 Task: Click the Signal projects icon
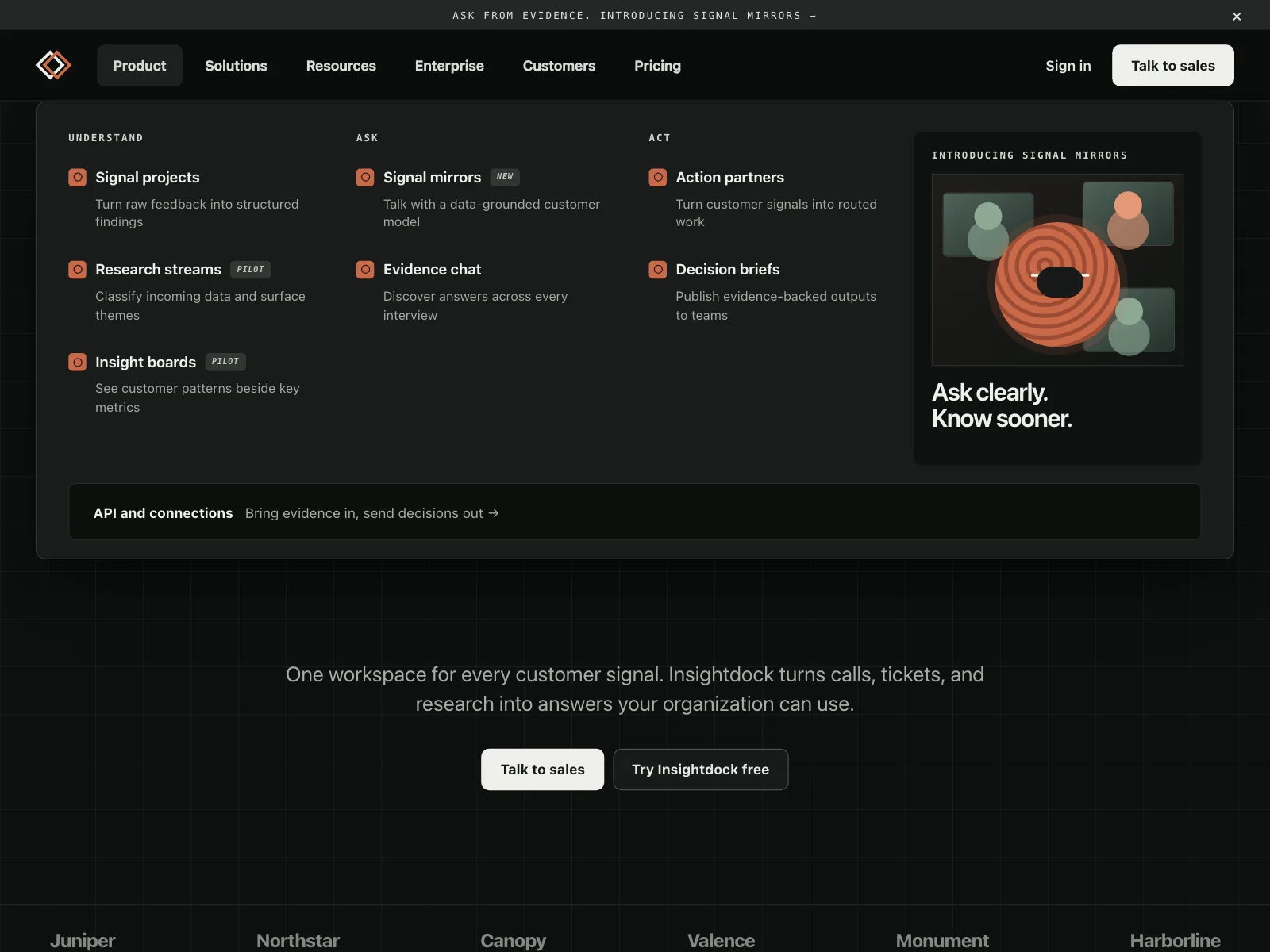77,178
